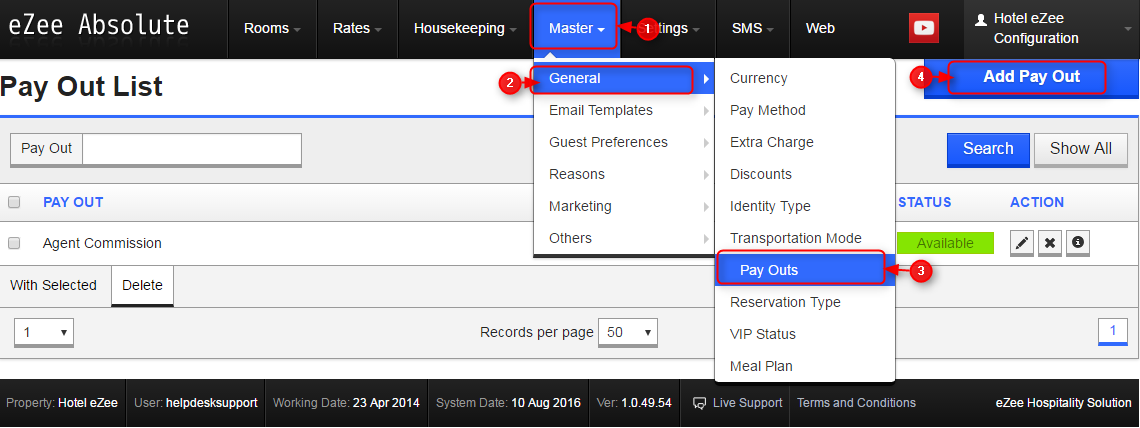Select the Agent Commission row text
The image size is (1140, 428).
tap(103, 243)
